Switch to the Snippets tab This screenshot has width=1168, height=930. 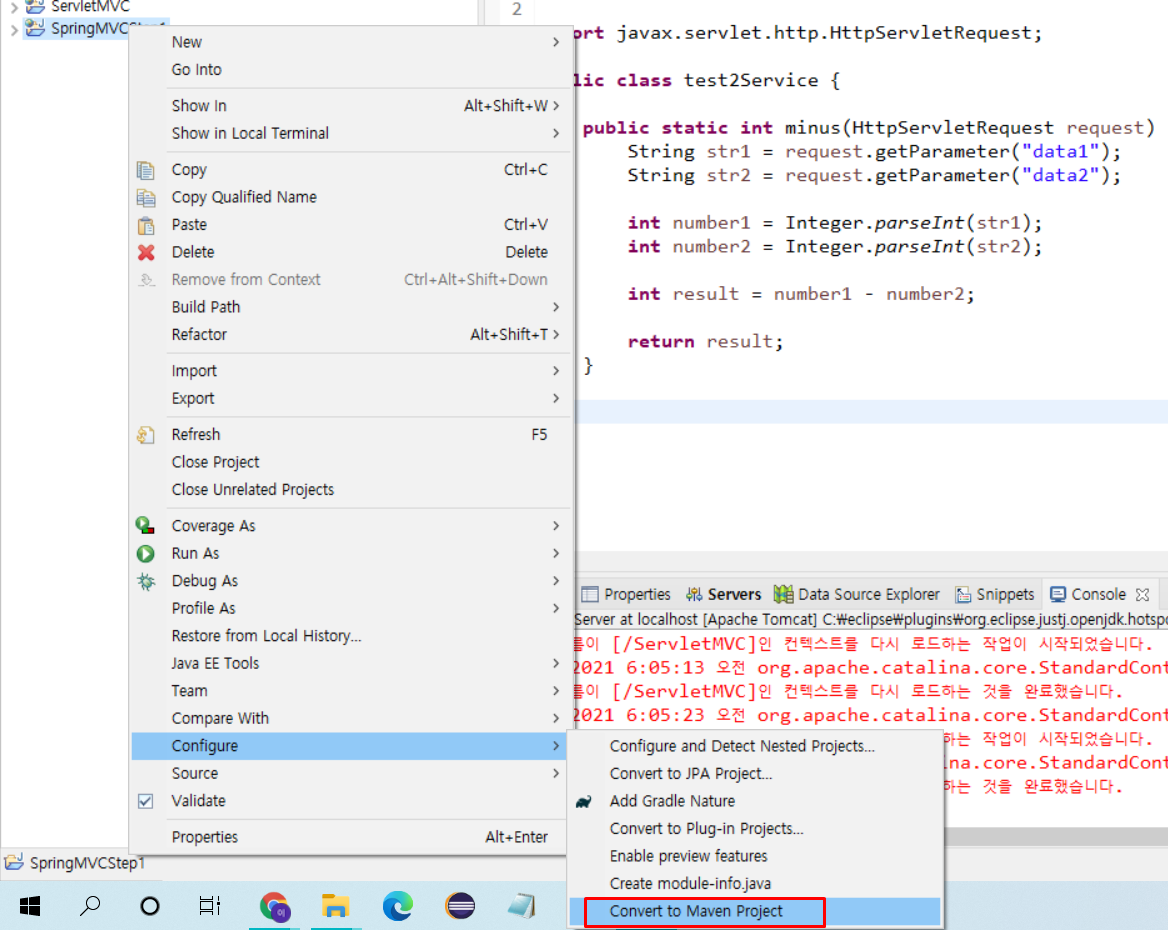[995, 594]
